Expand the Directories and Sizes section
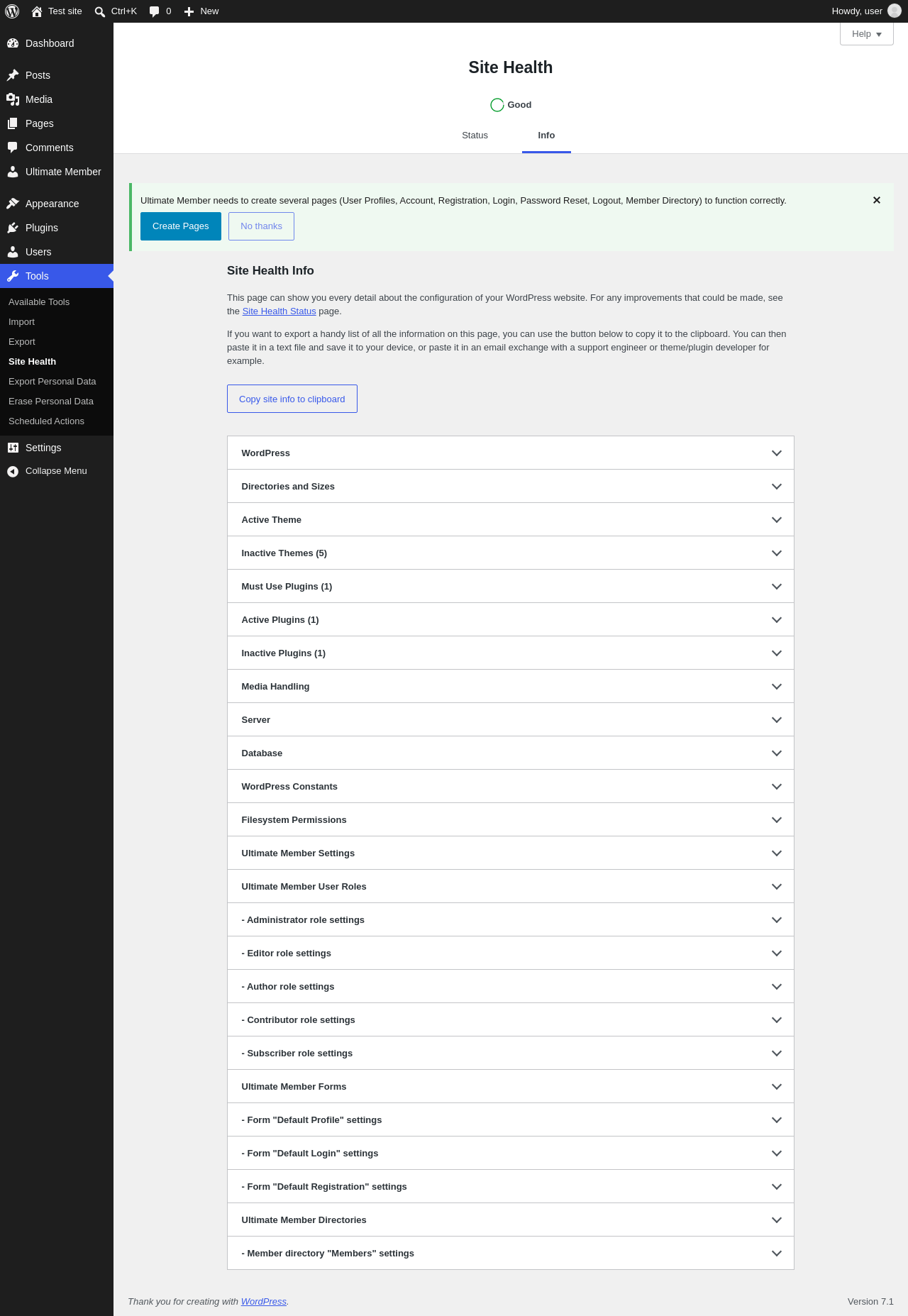 point(511,486)
